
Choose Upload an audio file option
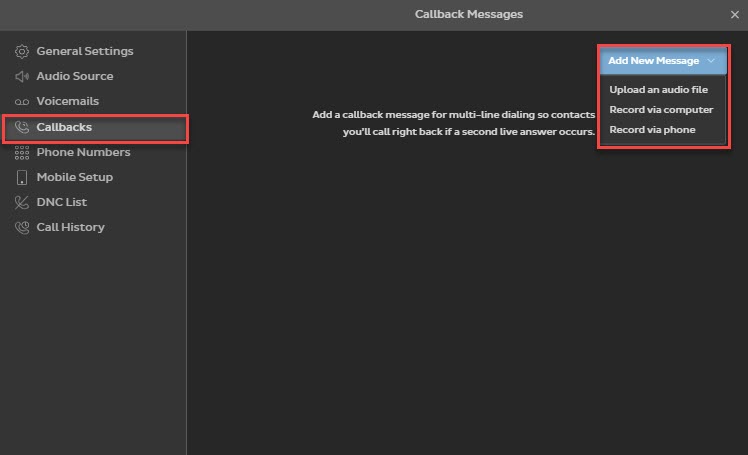coord(658,90)
